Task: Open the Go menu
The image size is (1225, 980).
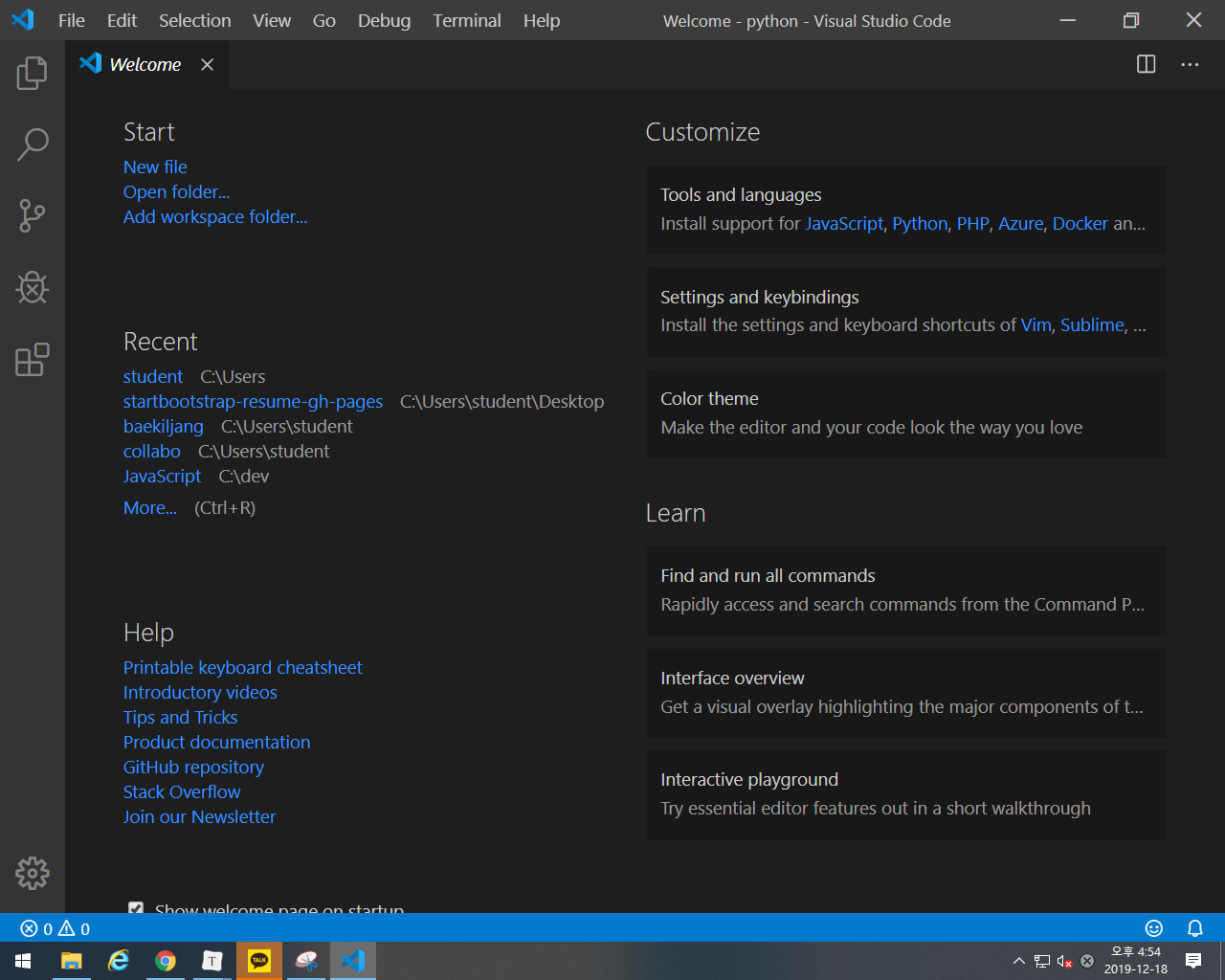Action: tap(323, 20)
